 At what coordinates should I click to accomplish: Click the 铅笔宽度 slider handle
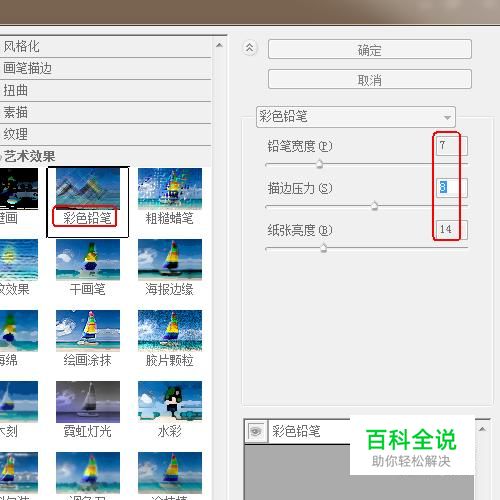point(319,164)
